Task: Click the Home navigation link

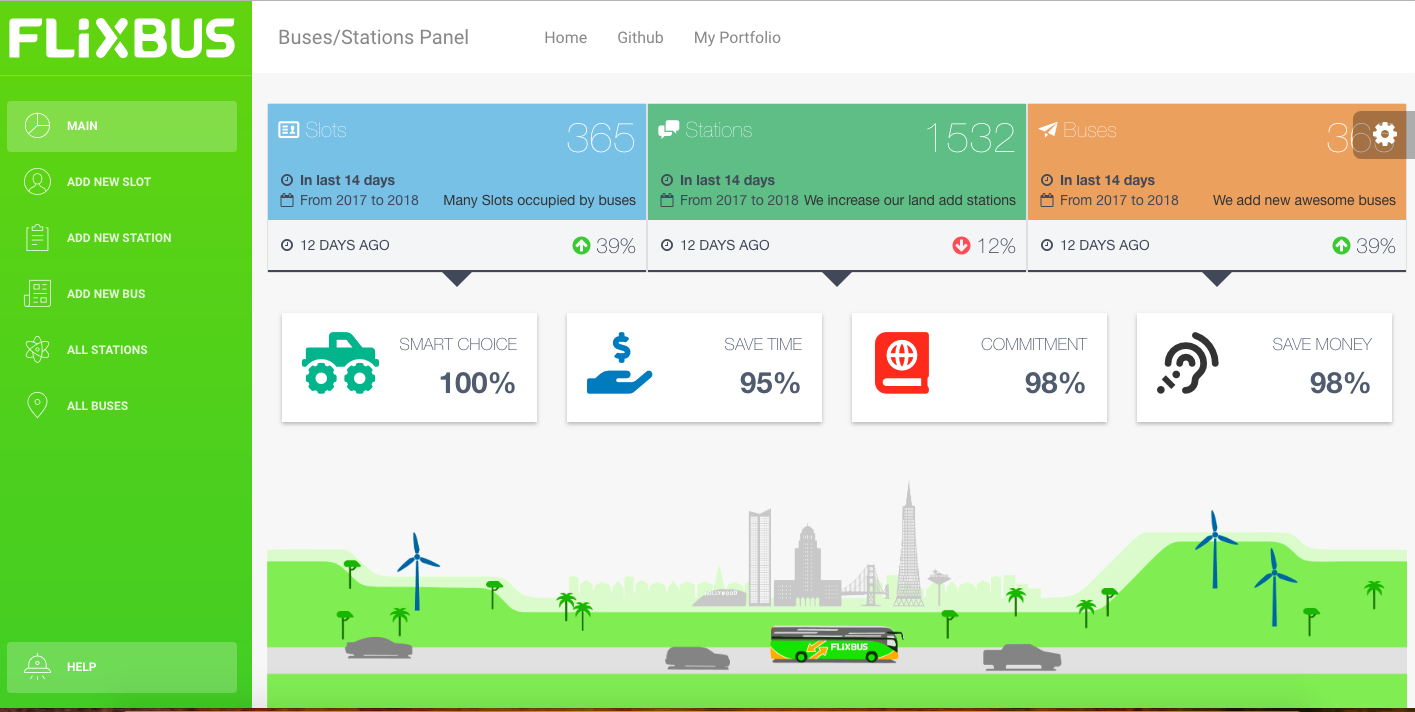Action: pyautogui.click(x=565, y=37)
